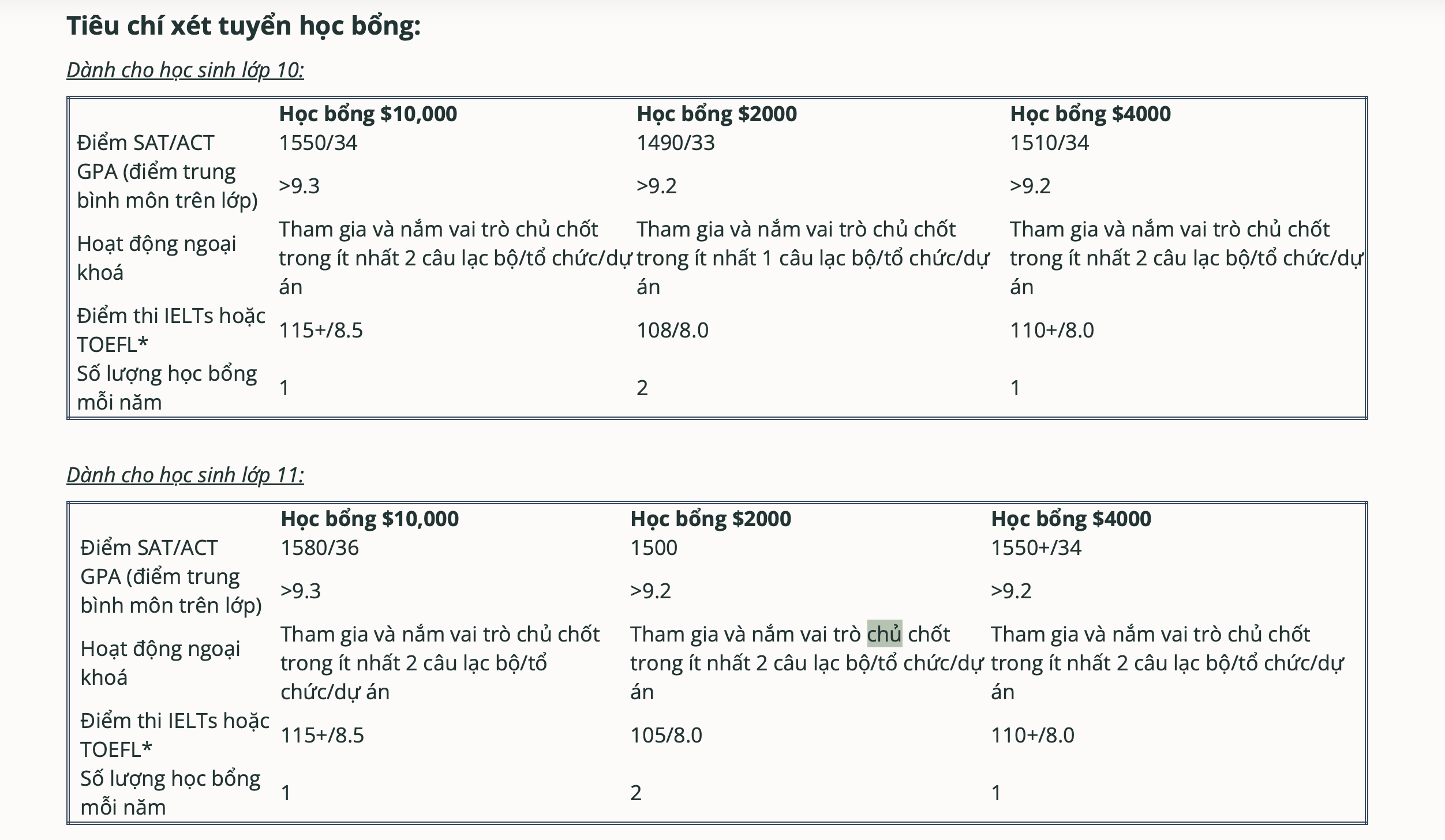
Task: Click the SAT/ACT score "1490/33"
Action: pos(675,143)
